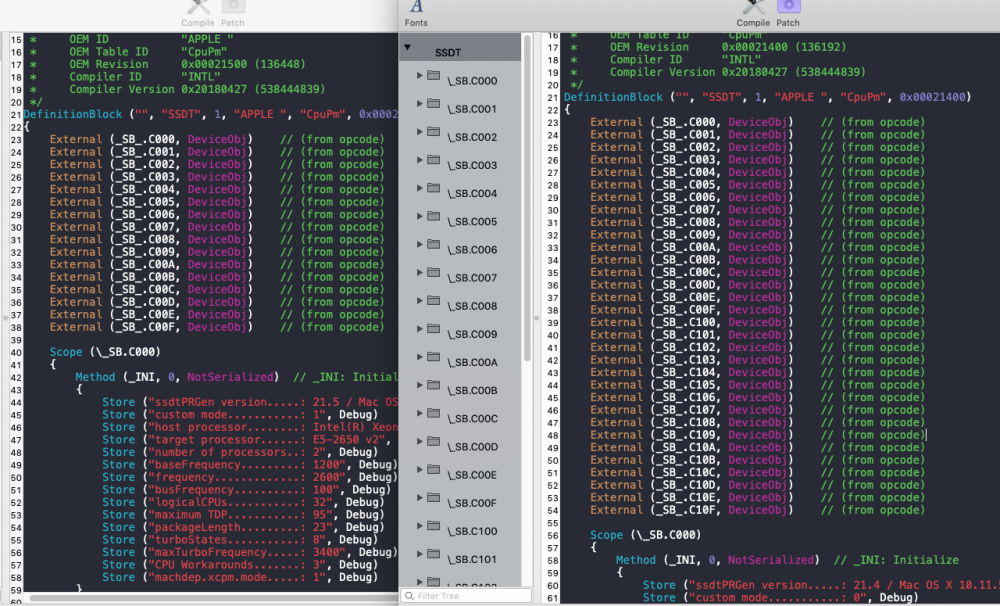
Task: Select the \_SB.C101 tree label
Action: 472,559
